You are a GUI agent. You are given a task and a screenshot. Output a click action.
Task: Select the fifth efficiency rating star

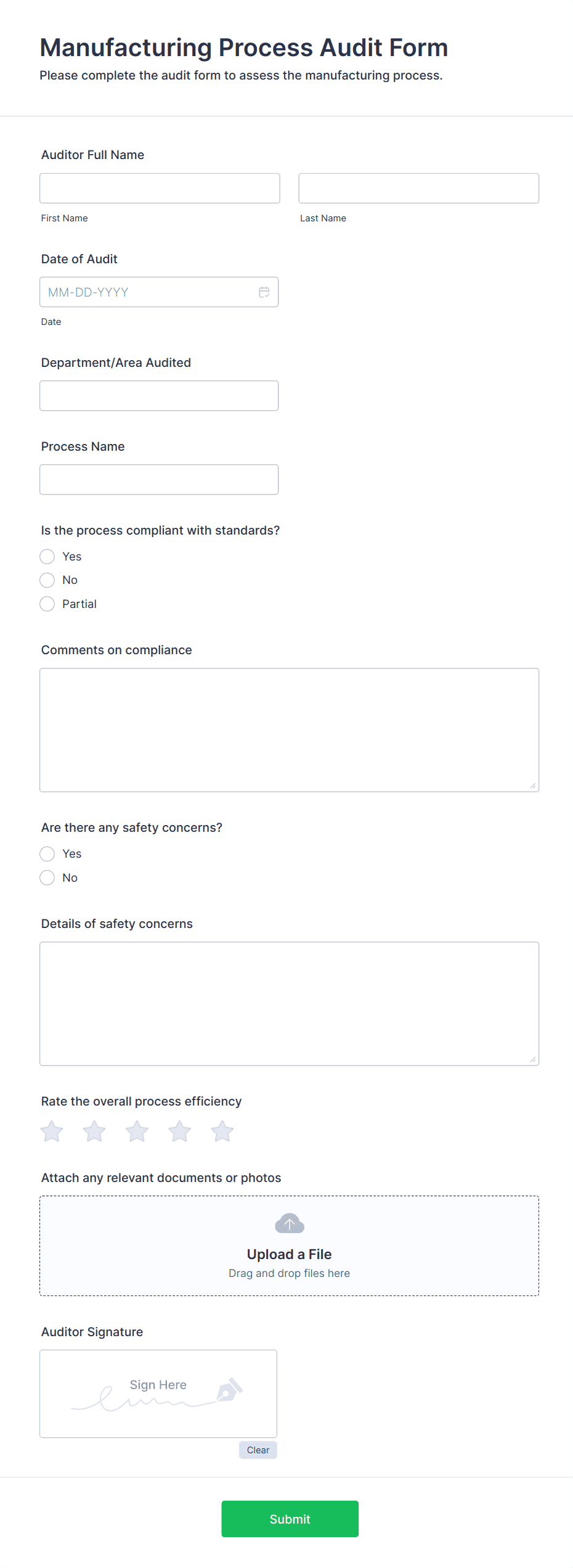222,1131
